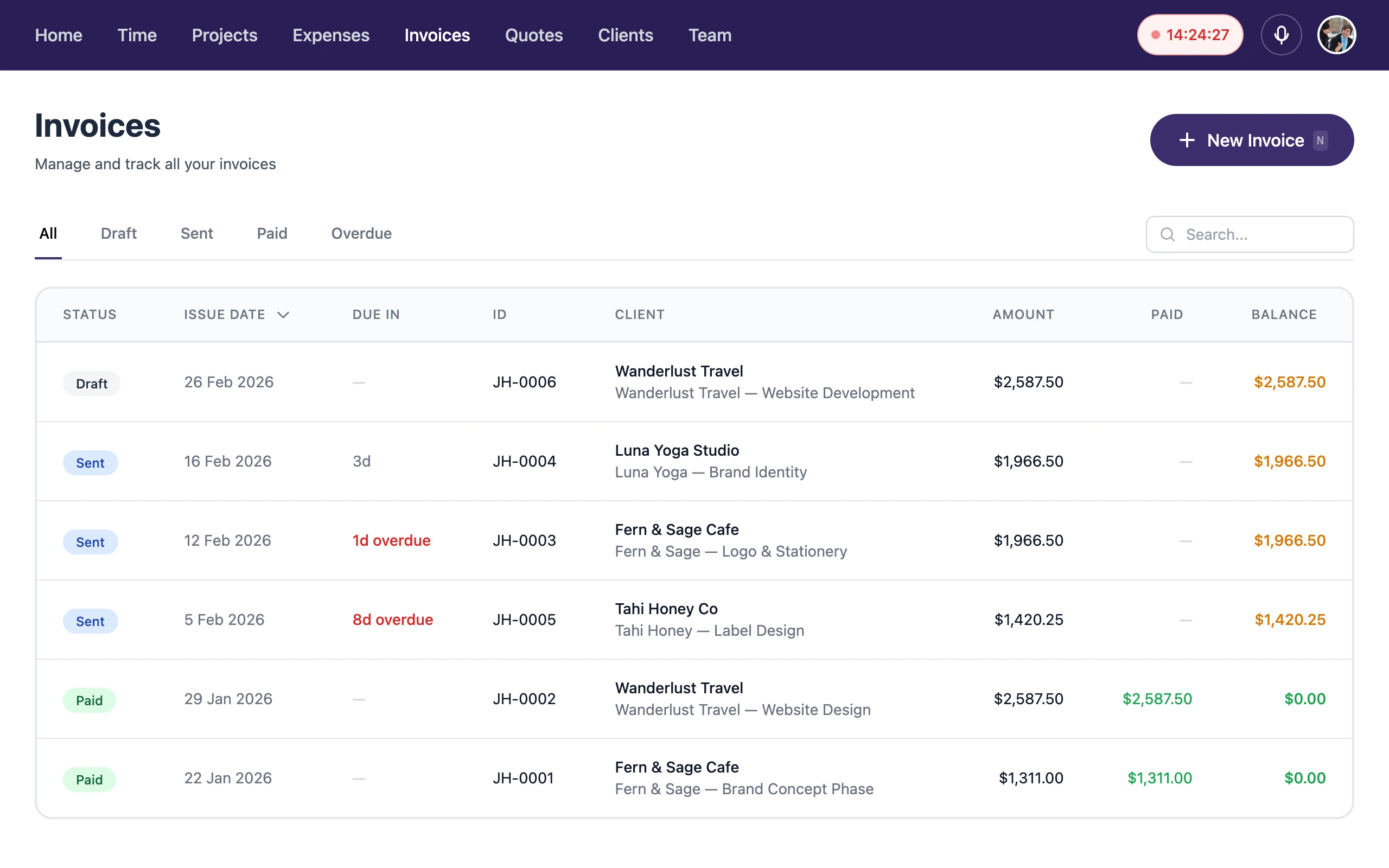Click the search magnifier icon
1389x868 pixels.
(x=1168, y=234)
